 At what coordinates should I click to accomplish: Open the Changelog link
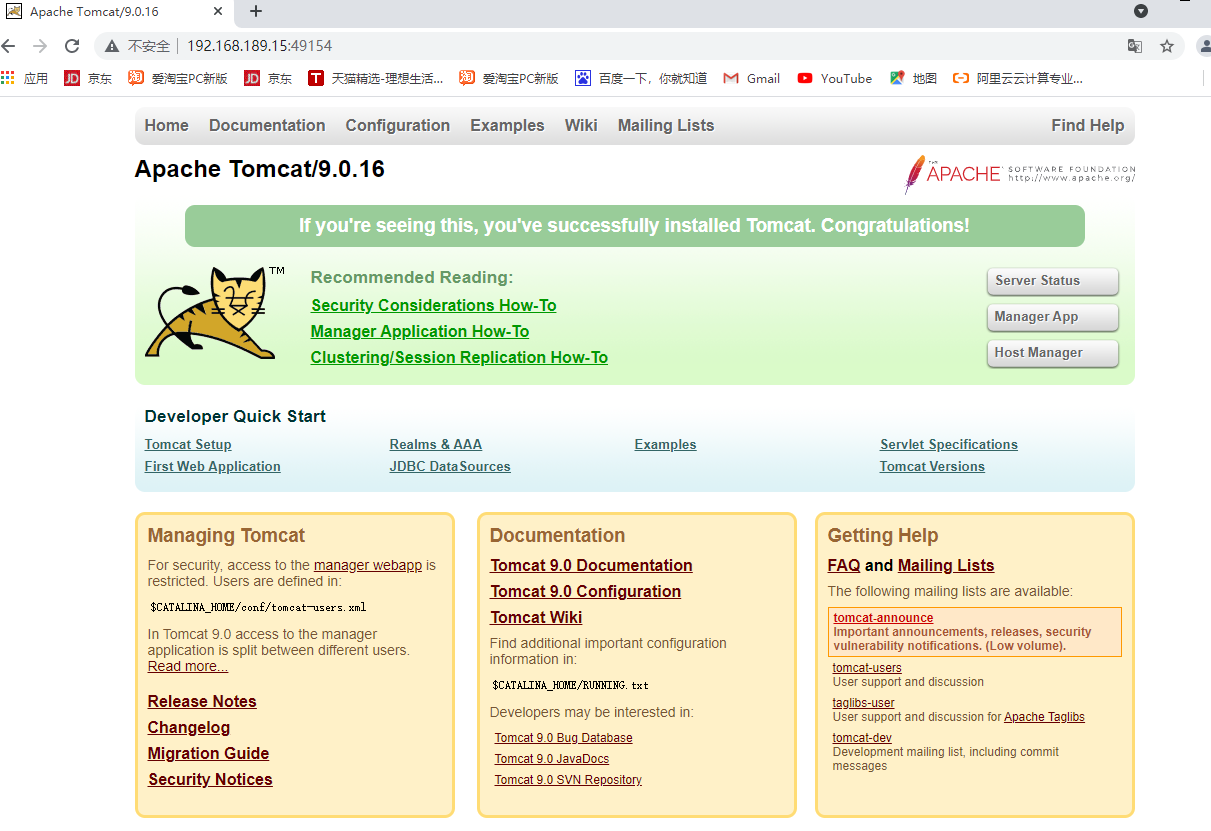pos(189,727)
